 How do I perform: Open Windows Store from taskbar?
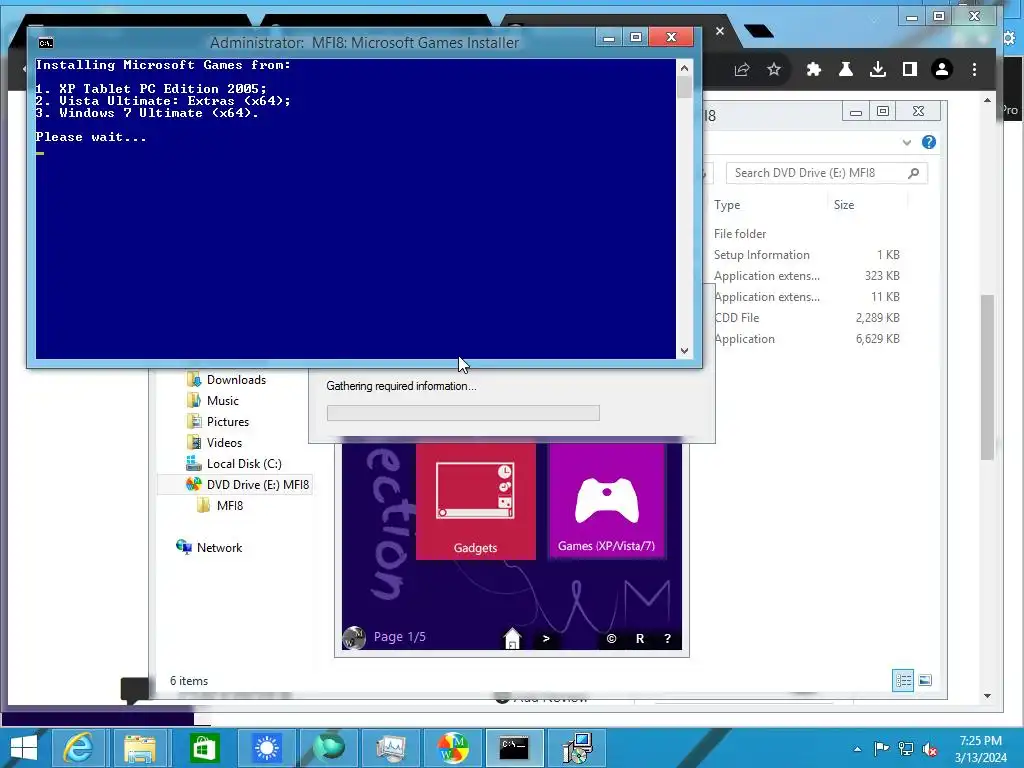(203, 748)
